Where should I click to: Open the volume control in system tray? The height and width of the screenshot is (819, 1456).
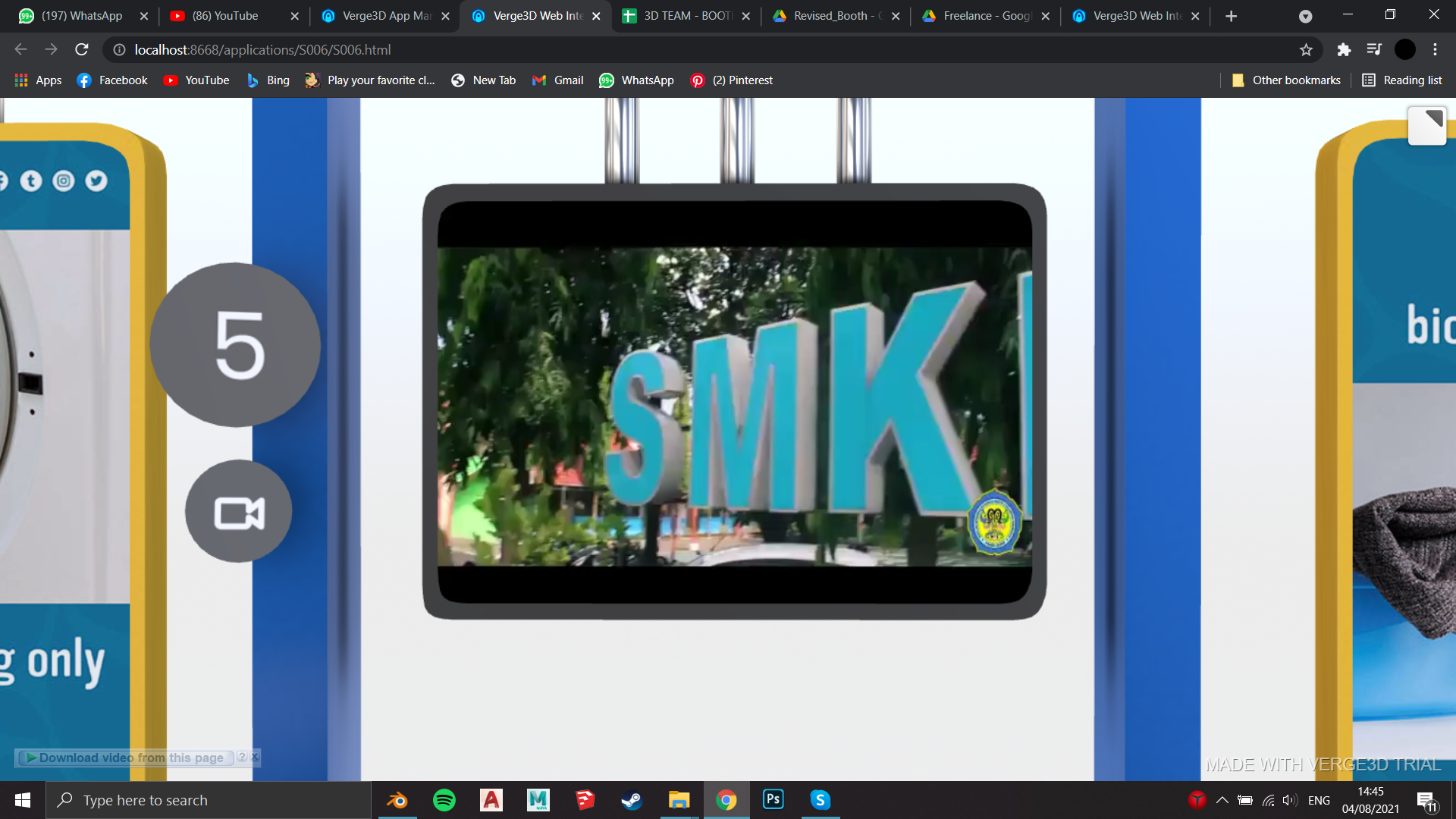click(x=1290, y=800)
